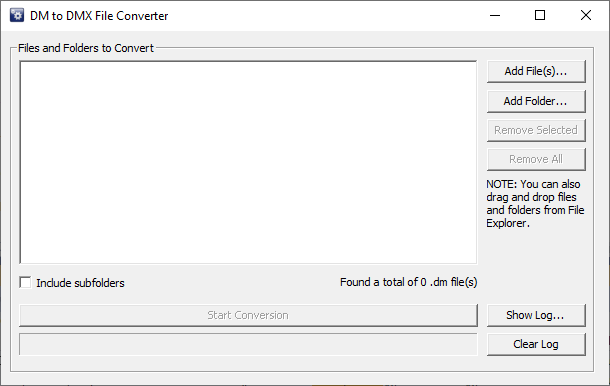Open the log with Show Log

pyautogui.click(x=536, y=315)
